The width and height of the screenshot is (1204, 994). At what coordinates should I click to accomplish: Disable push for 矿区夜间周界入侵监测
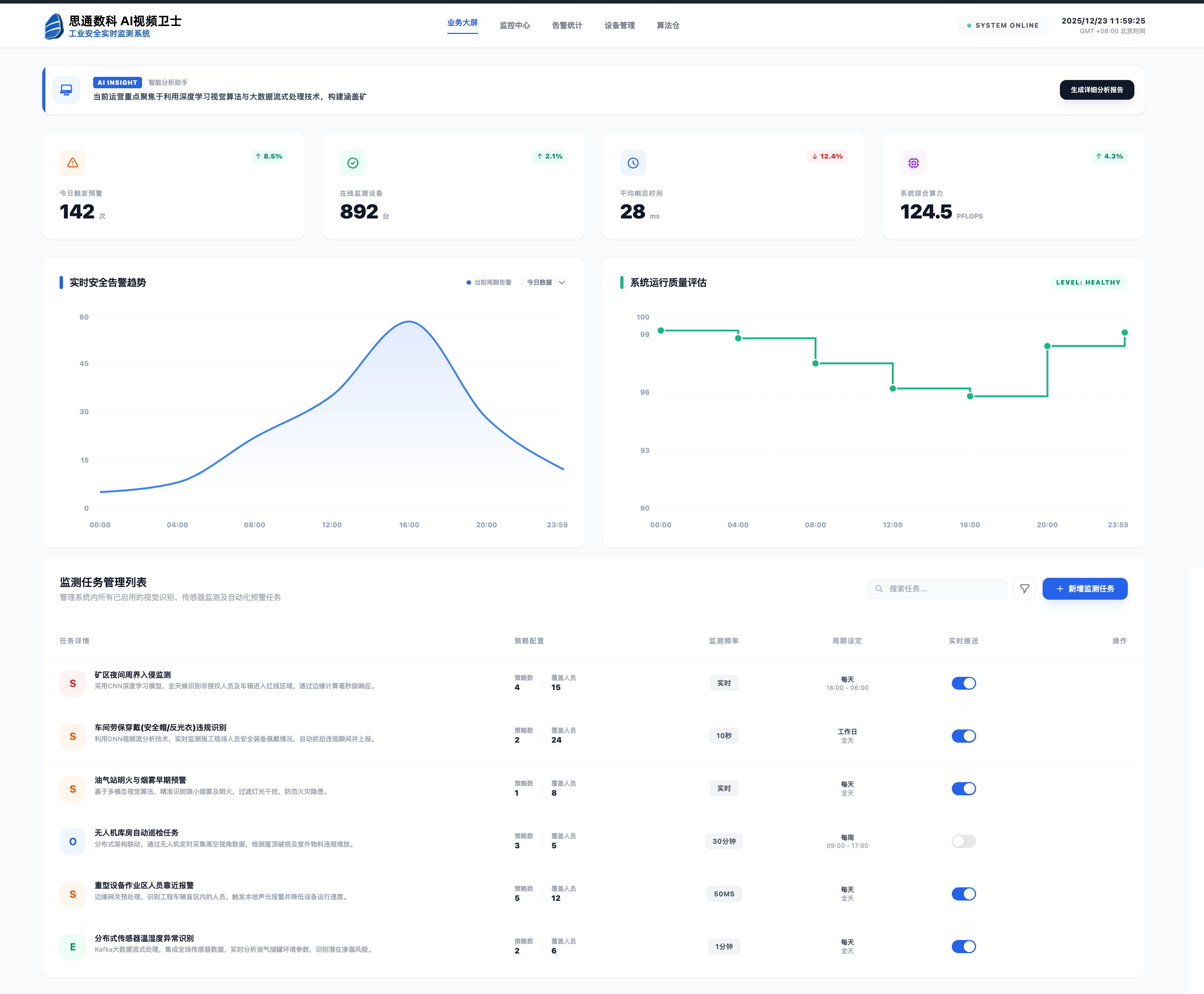point(963,683)
